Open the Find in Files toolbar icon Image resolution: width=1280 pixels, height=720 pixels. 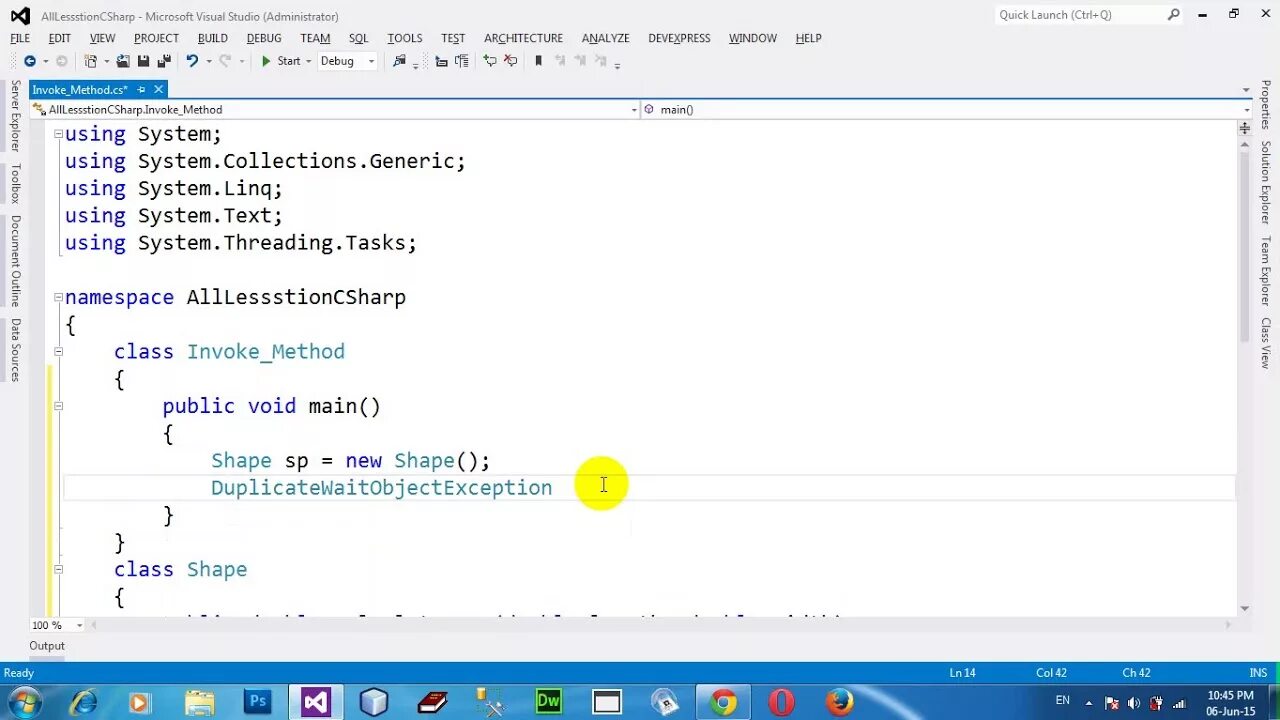point(400,61)
